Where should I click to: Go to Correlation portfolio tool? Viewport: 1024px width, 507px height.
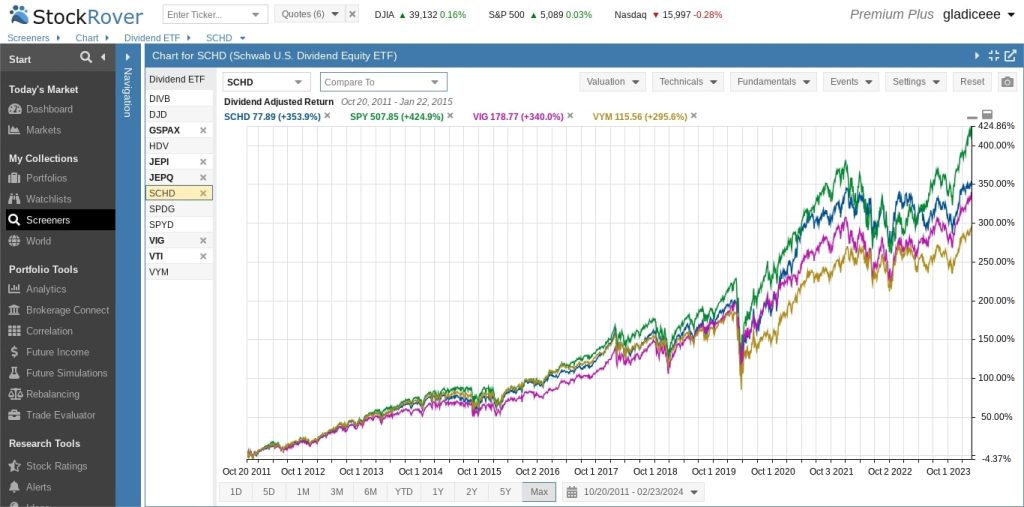[49, 331]
